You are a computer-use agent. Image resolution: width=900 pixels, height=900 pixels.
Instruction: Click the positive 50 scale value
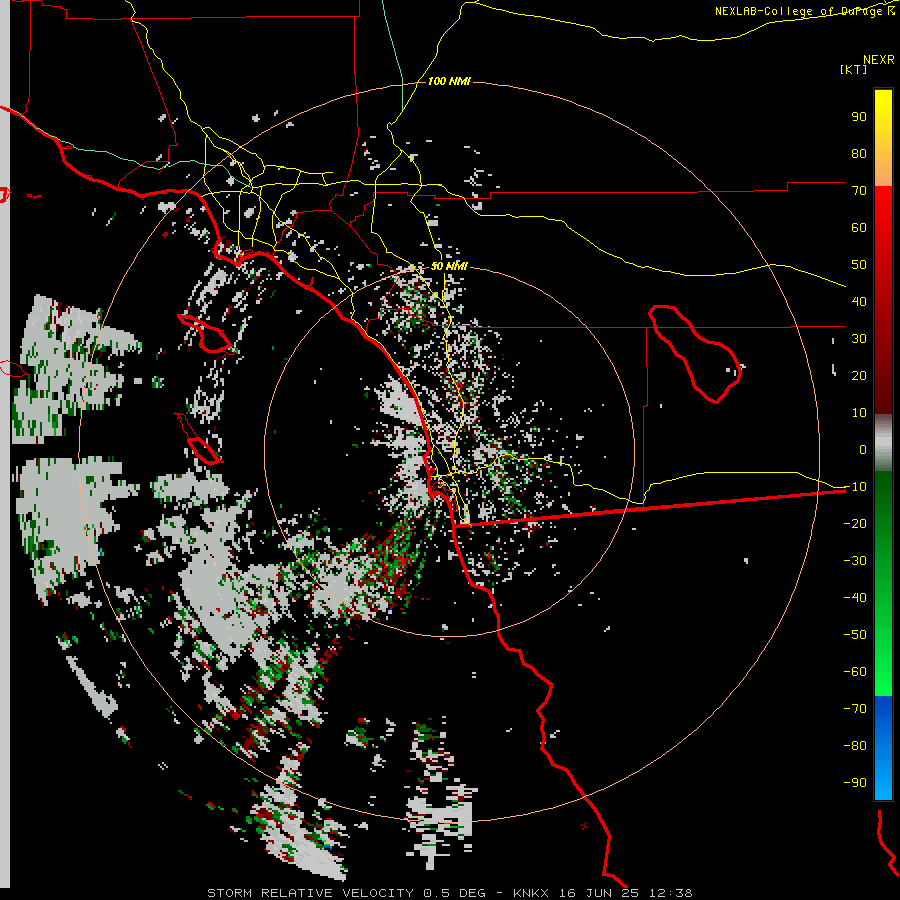tap(859, 265)
